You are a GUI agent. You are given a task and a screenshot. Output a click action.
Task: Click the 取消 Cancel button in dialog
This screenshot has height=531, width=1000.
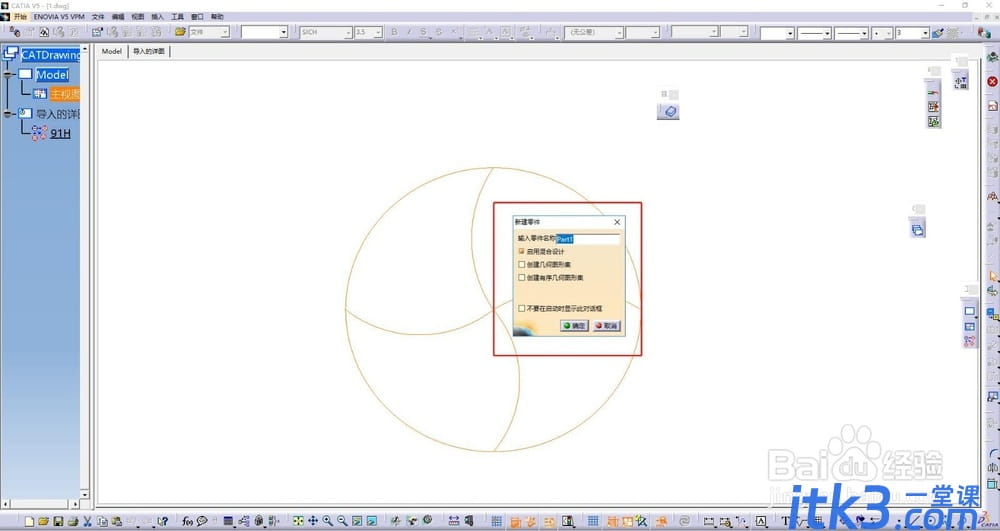[606, 325]
